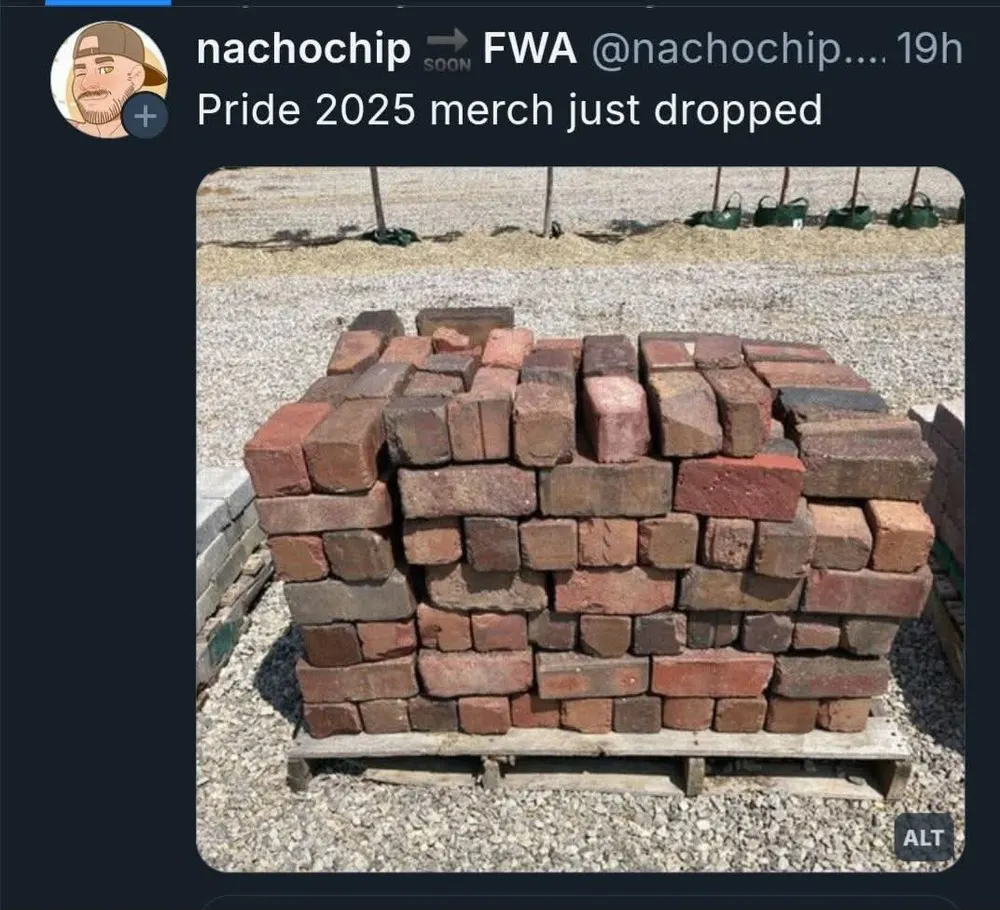Open nachochip's cartoon profile avatar
The height and width of the screenshot is (910, 1000).
coord(109,79)
